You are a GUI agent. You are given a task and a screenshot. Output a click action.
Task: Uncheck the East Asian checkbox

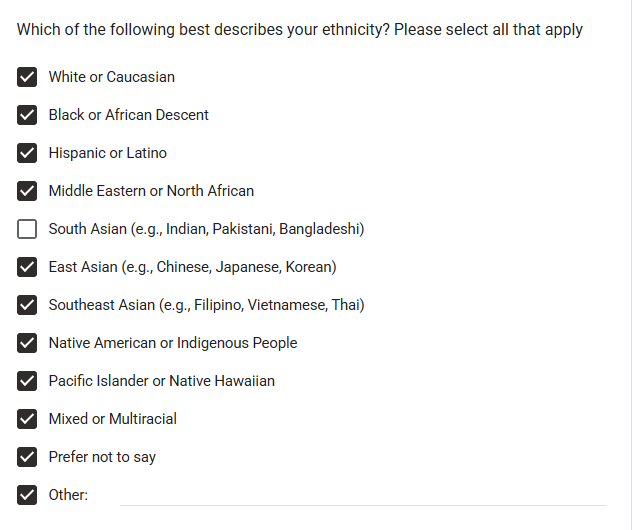coord(27,267)
